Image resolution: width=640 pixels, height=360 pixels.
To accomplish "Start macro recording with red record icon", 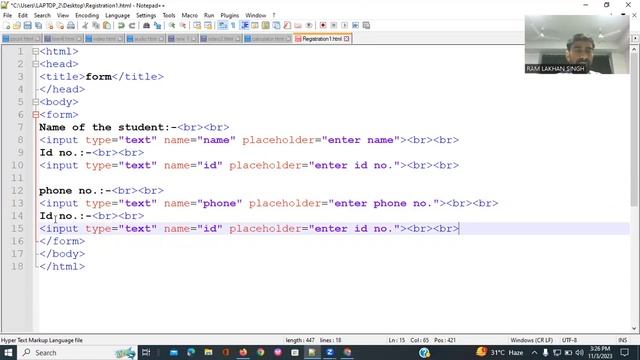I will click(323, 25).
